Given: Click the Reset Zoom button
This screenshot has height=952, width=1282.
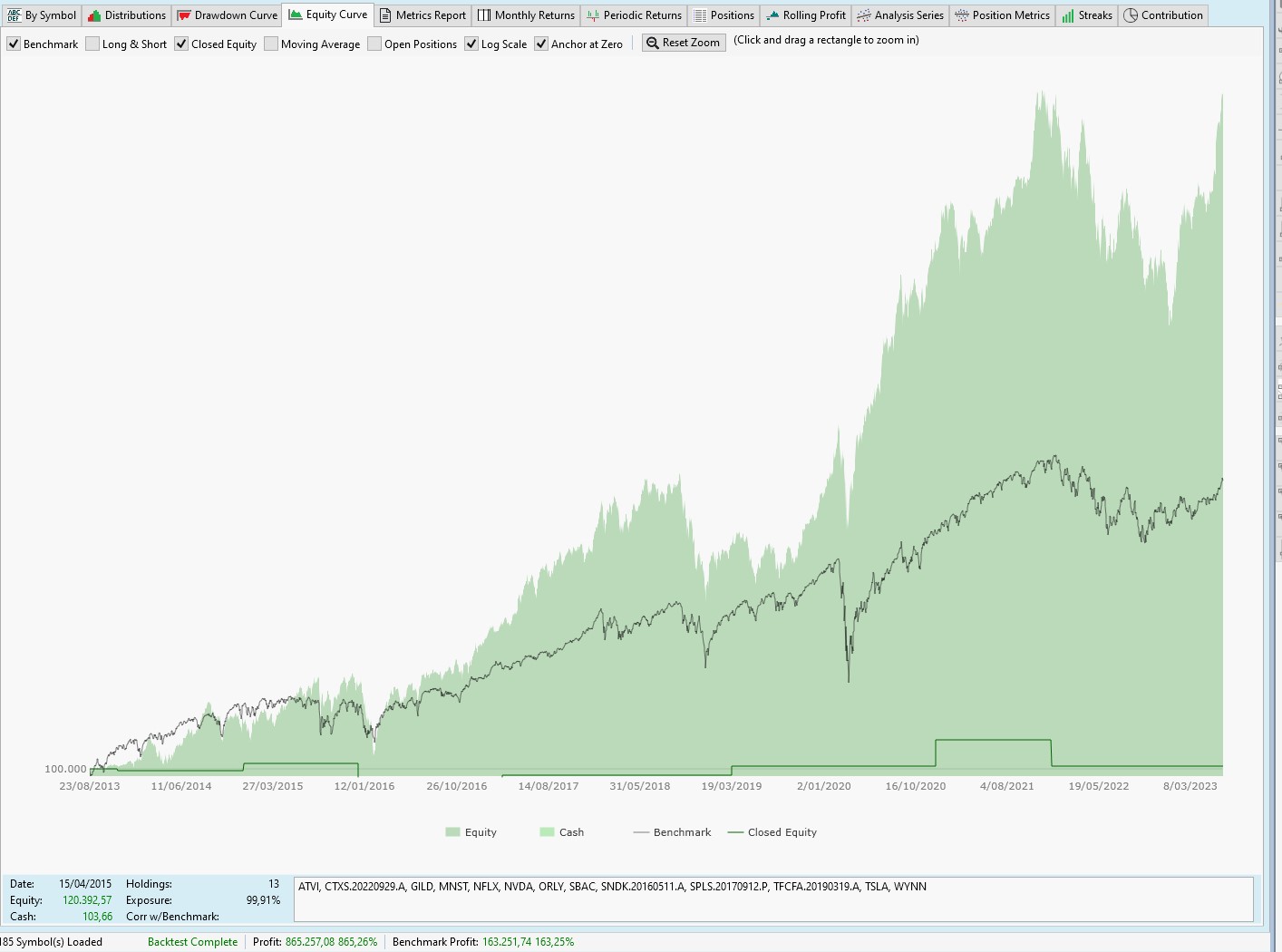Looking at the screenshot, I should [684, 43].
